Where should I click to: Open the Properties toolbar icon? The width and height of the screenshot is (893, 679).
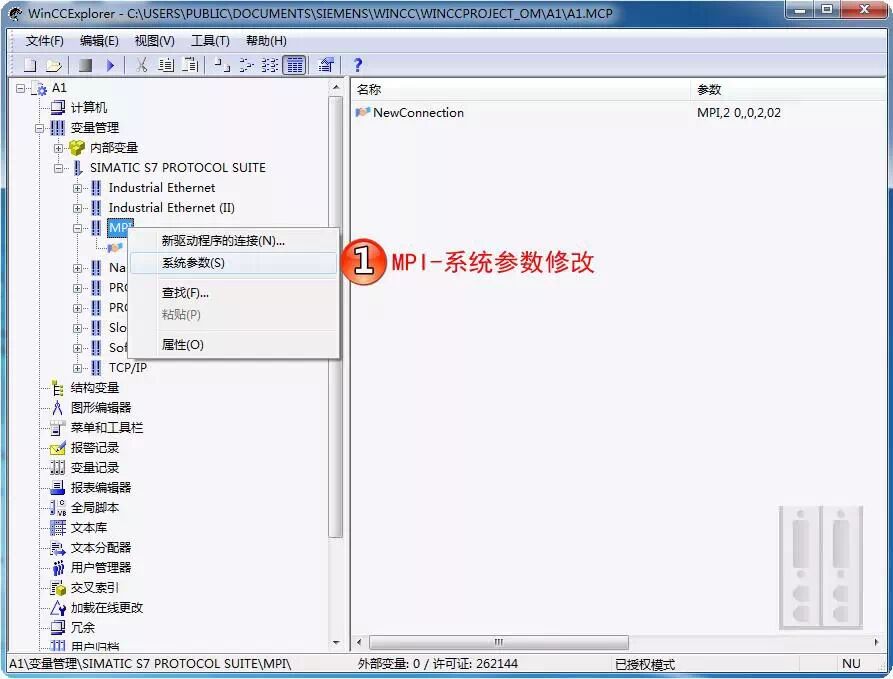tap(326, 65)
